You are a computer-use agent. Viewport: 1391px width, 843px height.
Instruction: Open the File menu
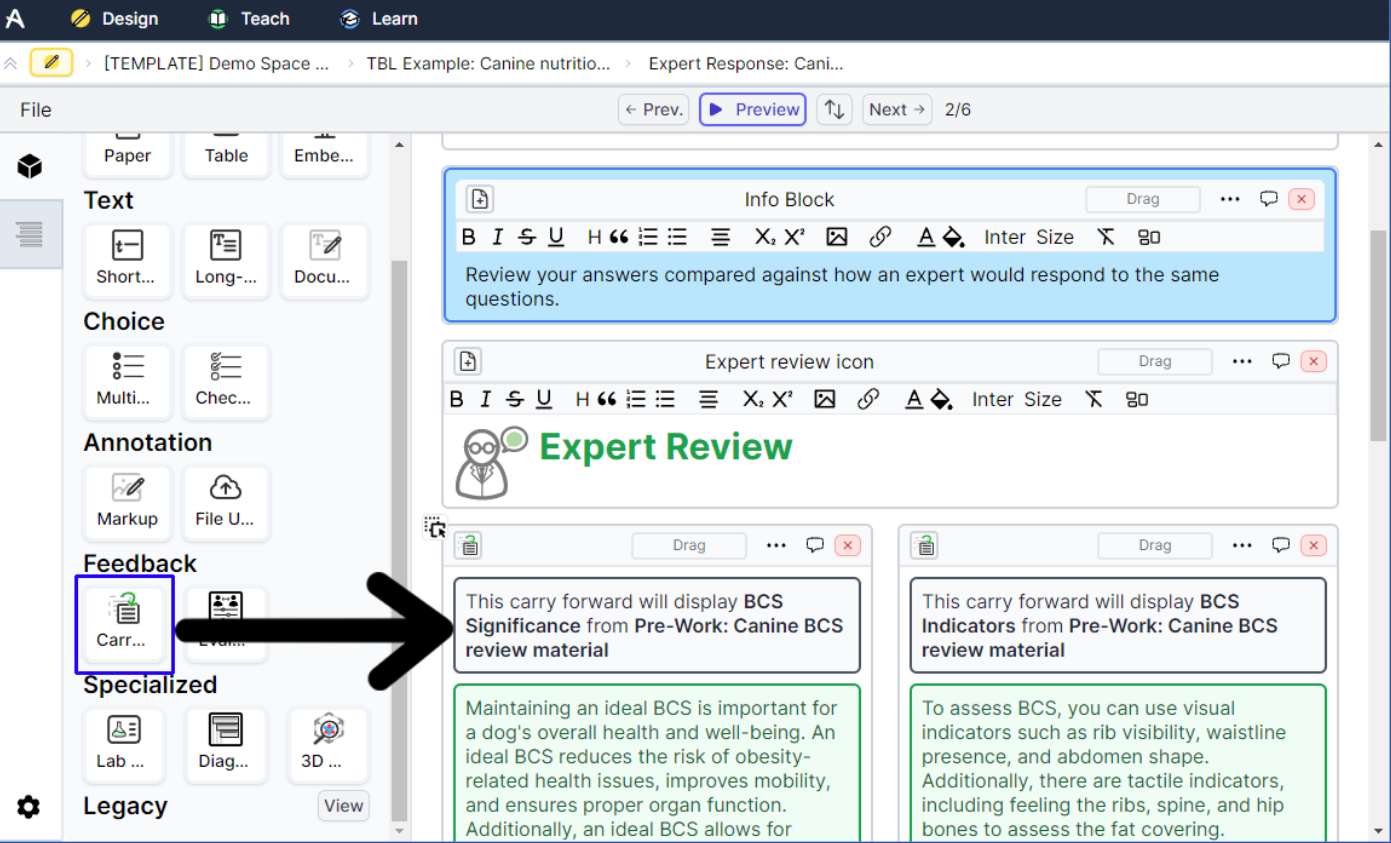click(36, 110)
